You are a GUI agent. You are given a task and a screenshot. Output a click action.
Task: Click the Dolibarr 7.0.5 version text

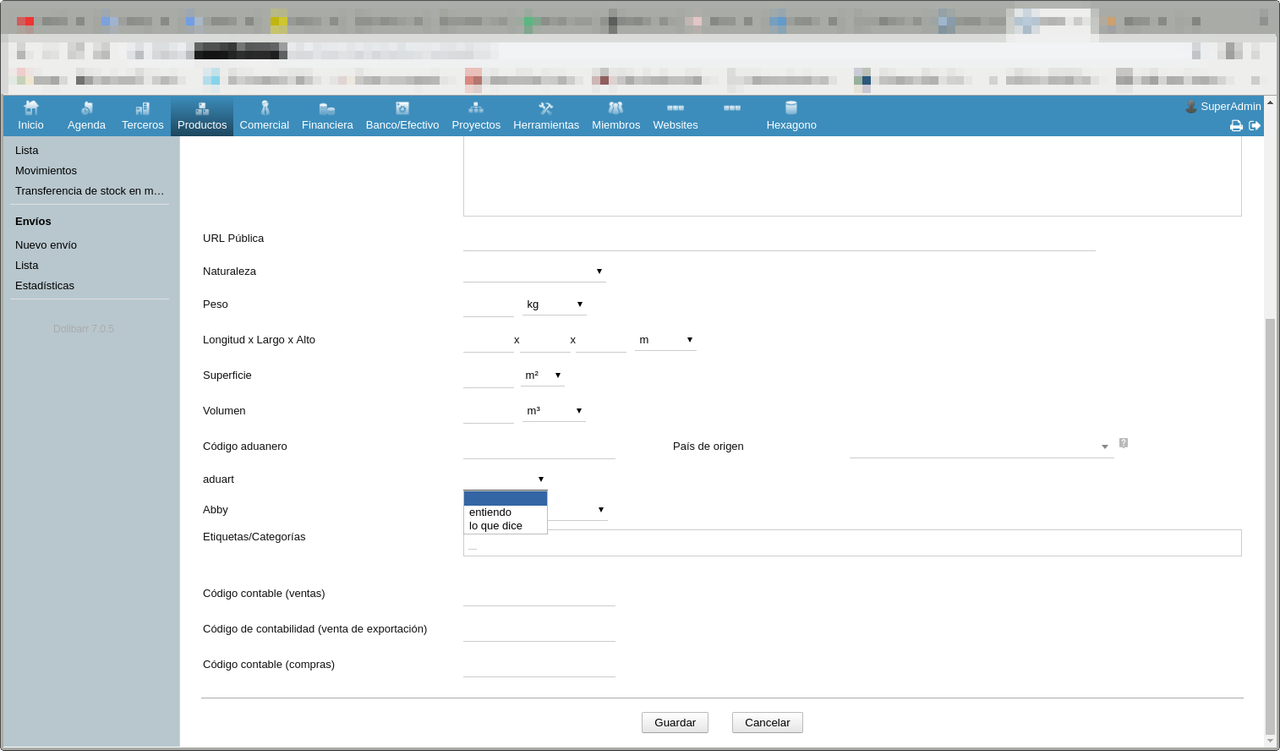[x=83, y=328]
